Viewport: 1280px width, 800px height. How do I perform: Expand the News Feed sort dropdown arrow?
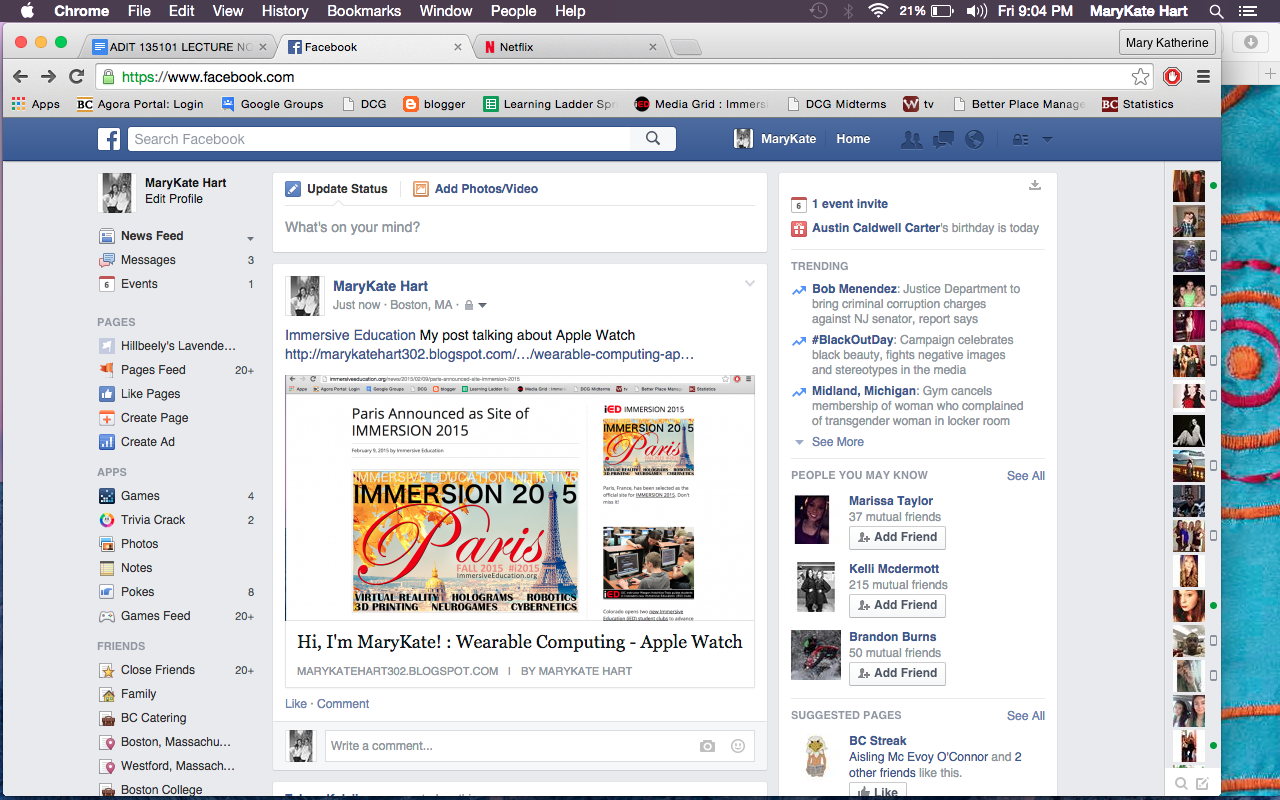click(x=250, y=238)
